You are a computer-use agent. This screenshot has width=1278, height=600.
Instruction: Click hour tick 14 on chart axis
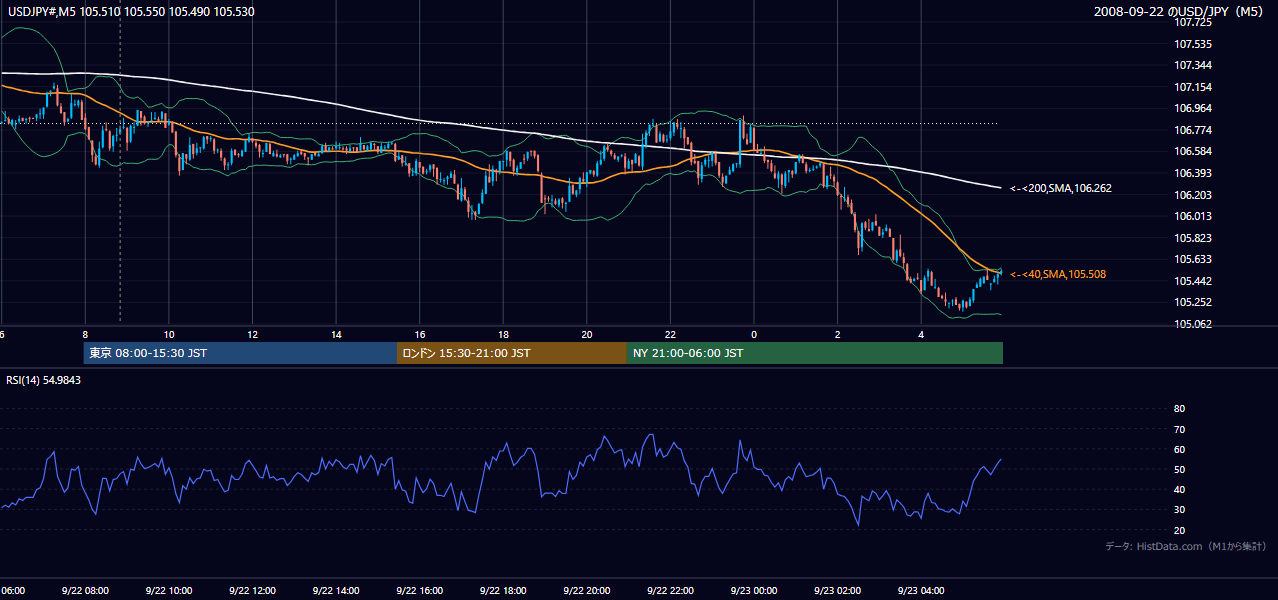336,334
